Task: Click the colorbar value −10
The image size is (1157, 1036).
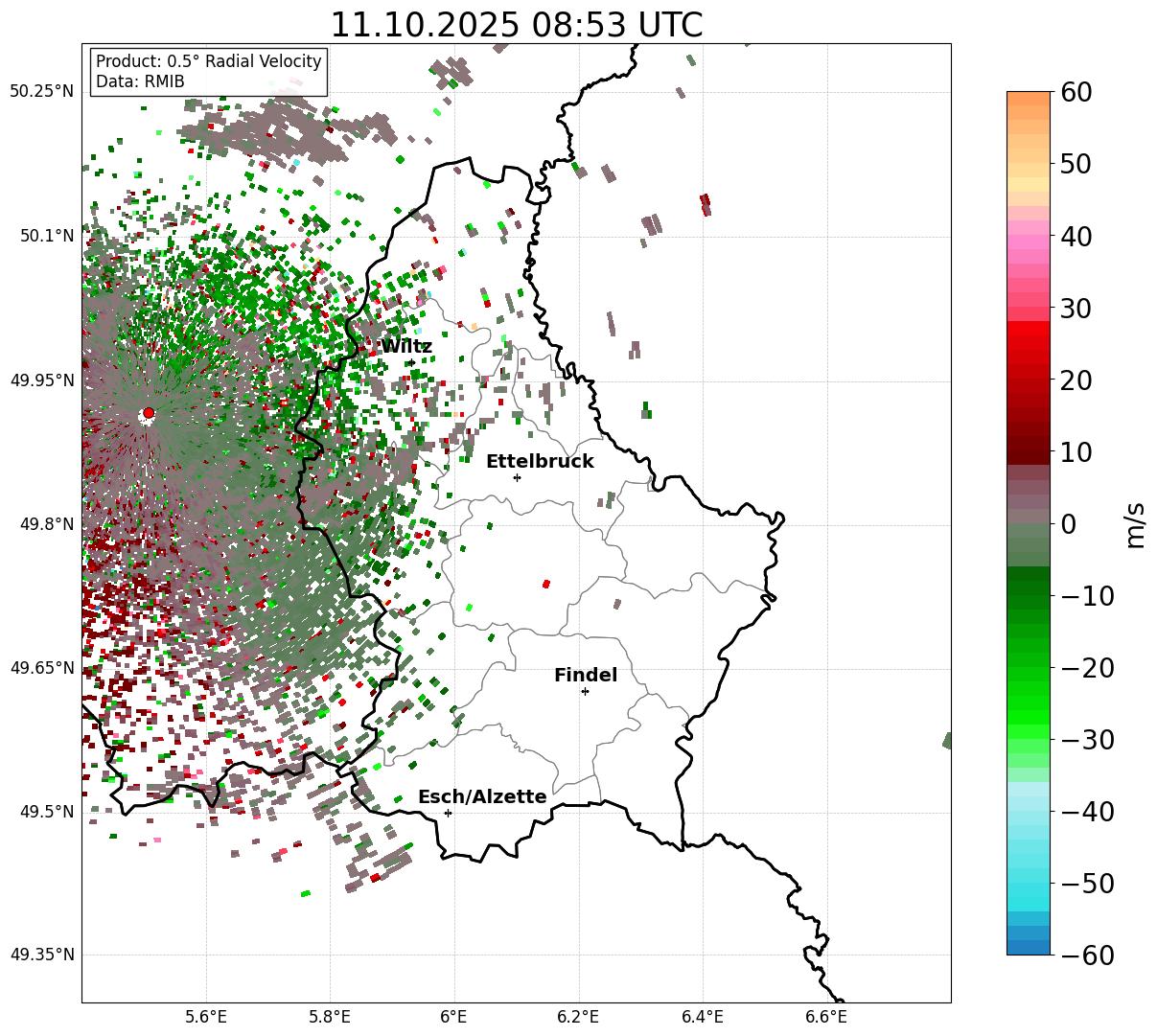Action: point(1087,596)
